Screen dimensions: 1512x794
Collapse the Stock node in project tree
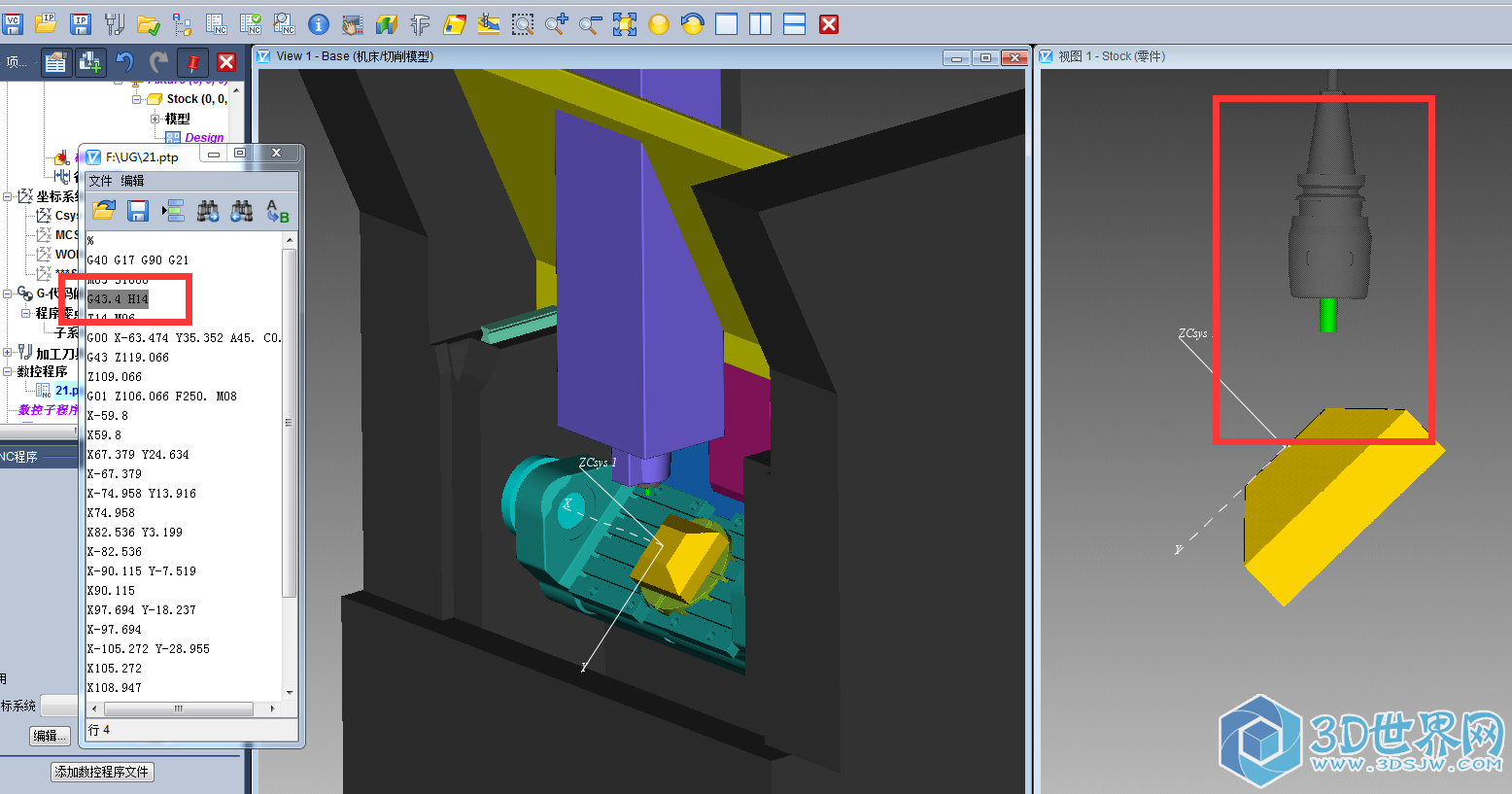pos(137,99)
